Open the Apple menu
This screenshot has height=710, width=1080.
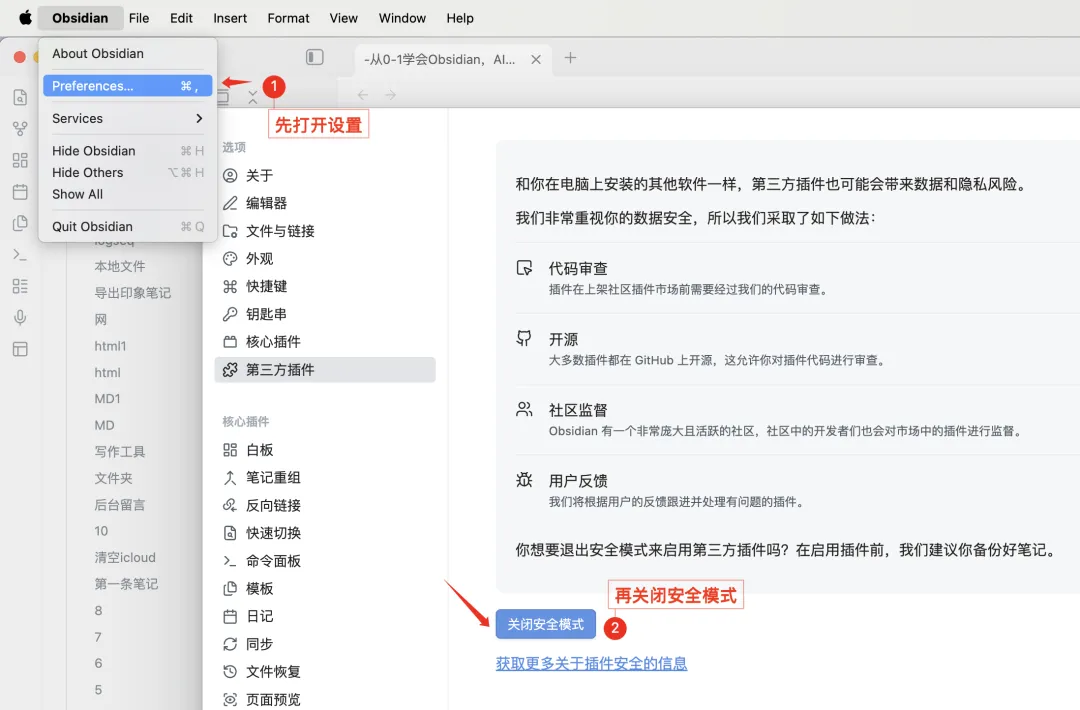(x=25, y=18)
